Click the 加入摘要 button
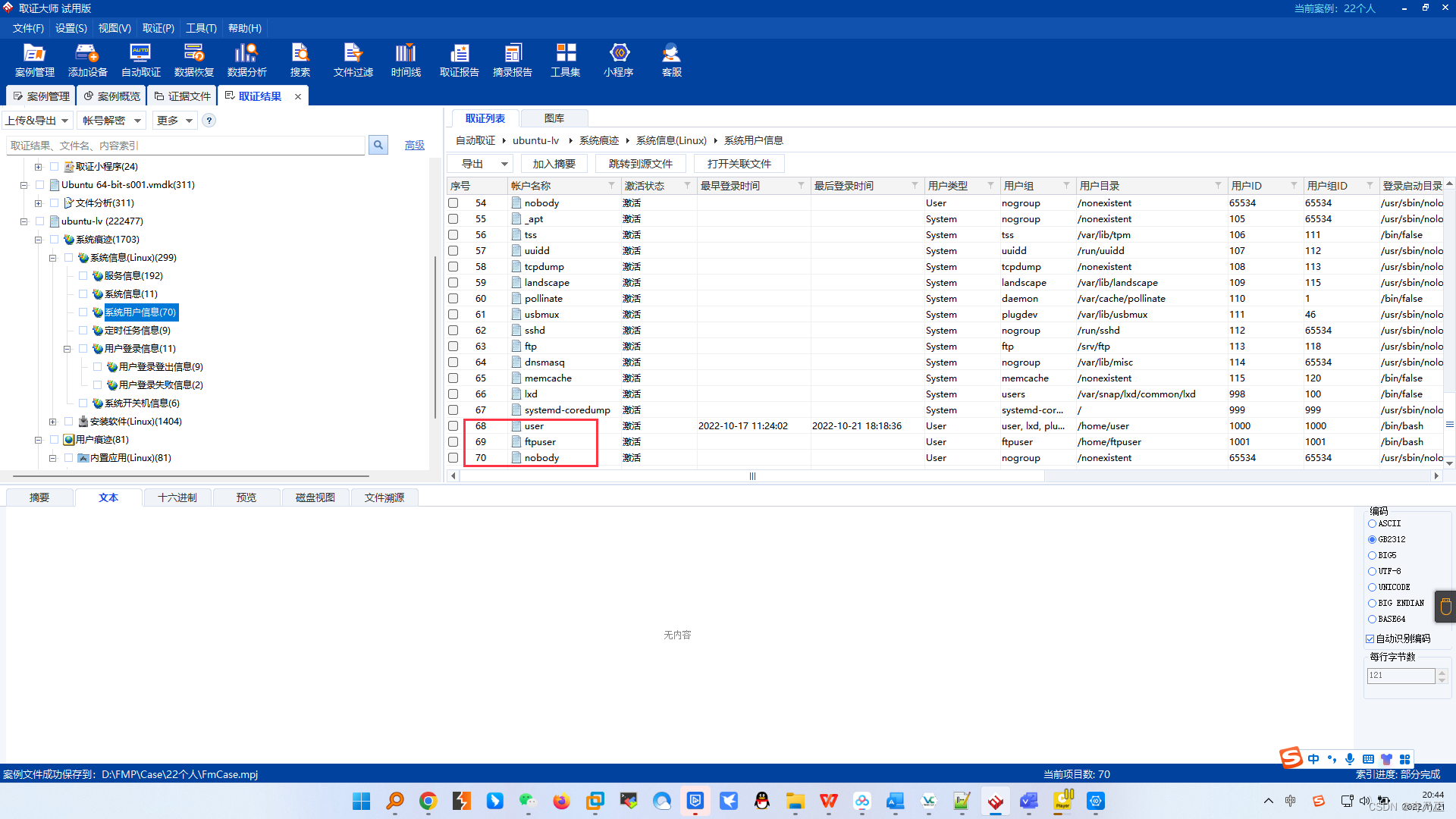 click(554, 164)
